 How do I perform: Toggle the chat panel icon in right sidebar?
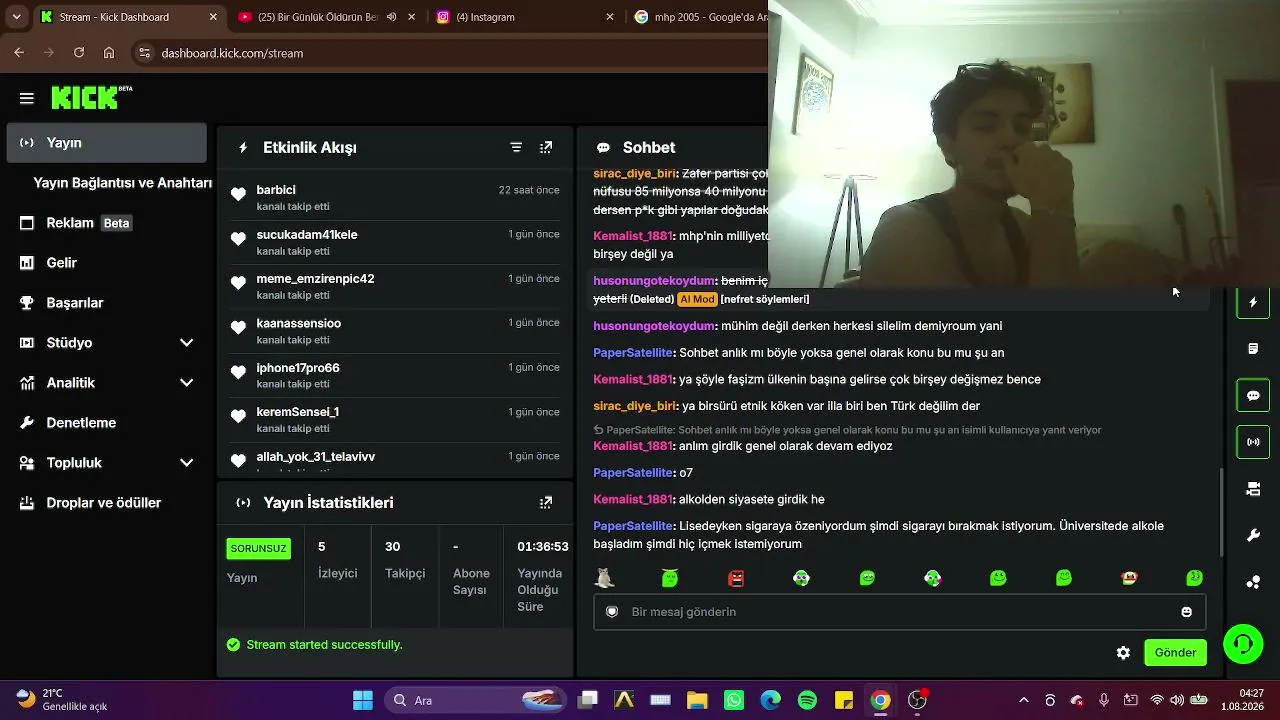coord(1253,395)
